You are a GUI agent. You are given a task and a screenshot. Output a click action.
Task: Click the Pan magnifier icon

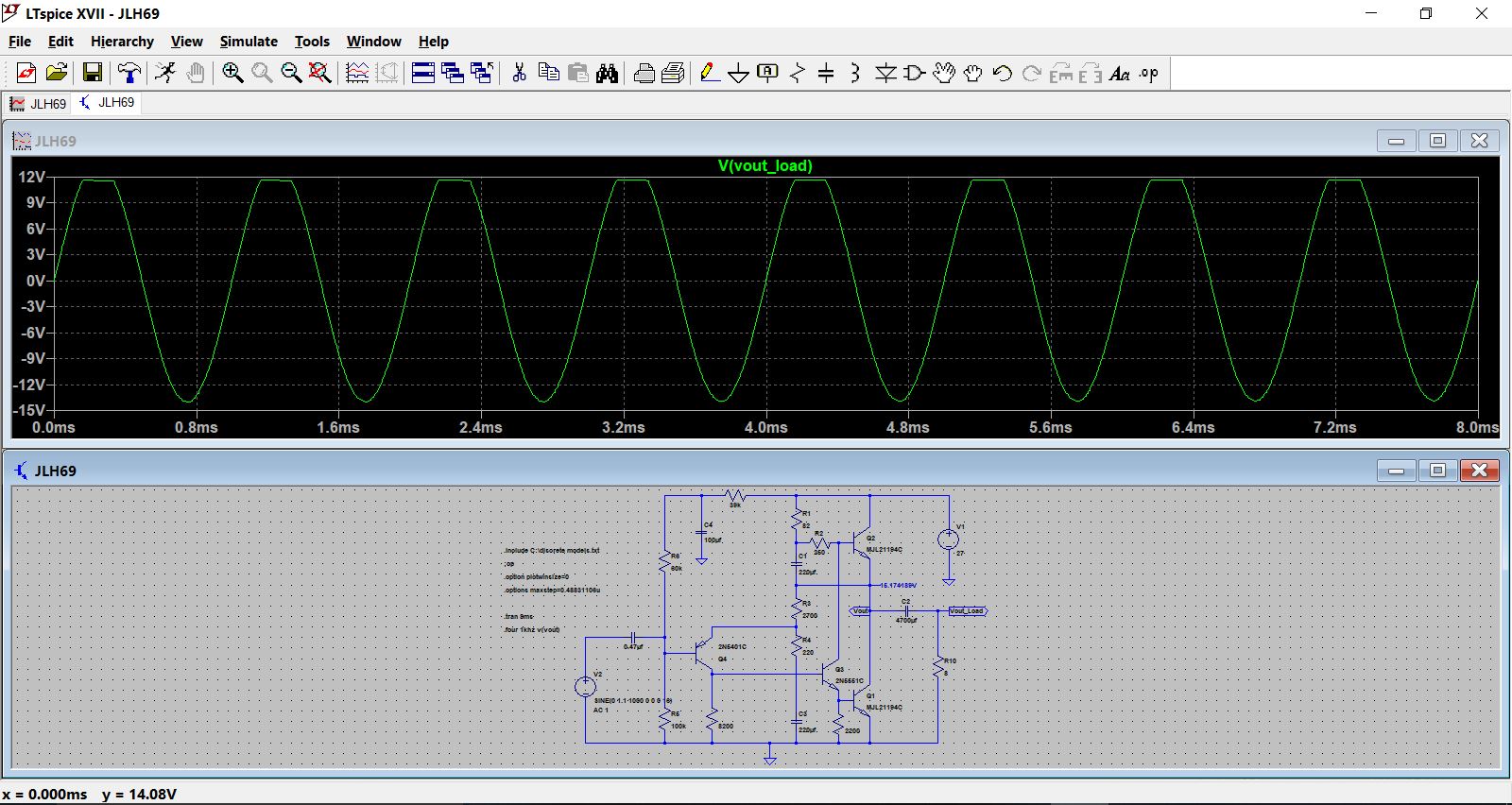pyautogui.click(x=262, y=73)
